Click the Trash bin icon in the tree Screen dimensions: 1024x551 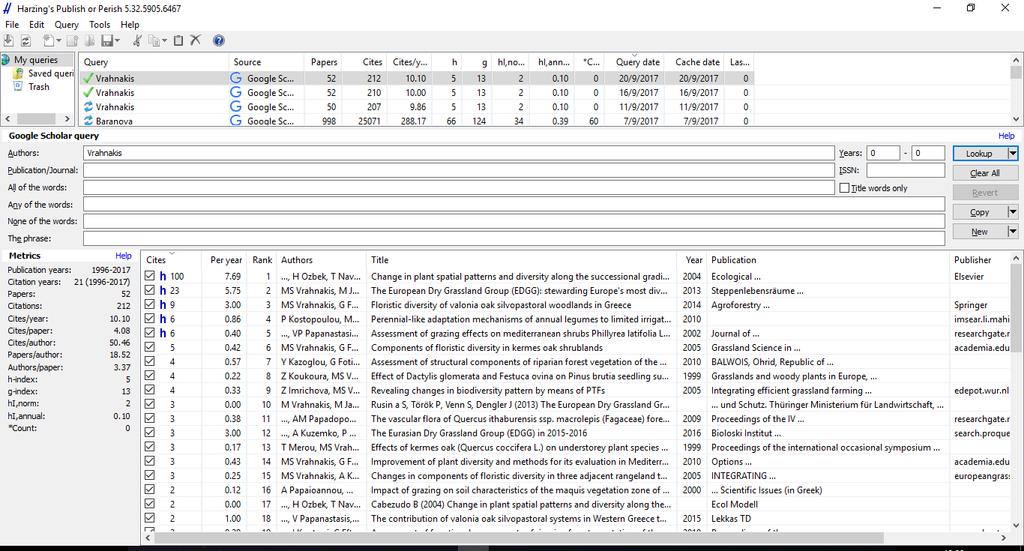coord(19,86)
